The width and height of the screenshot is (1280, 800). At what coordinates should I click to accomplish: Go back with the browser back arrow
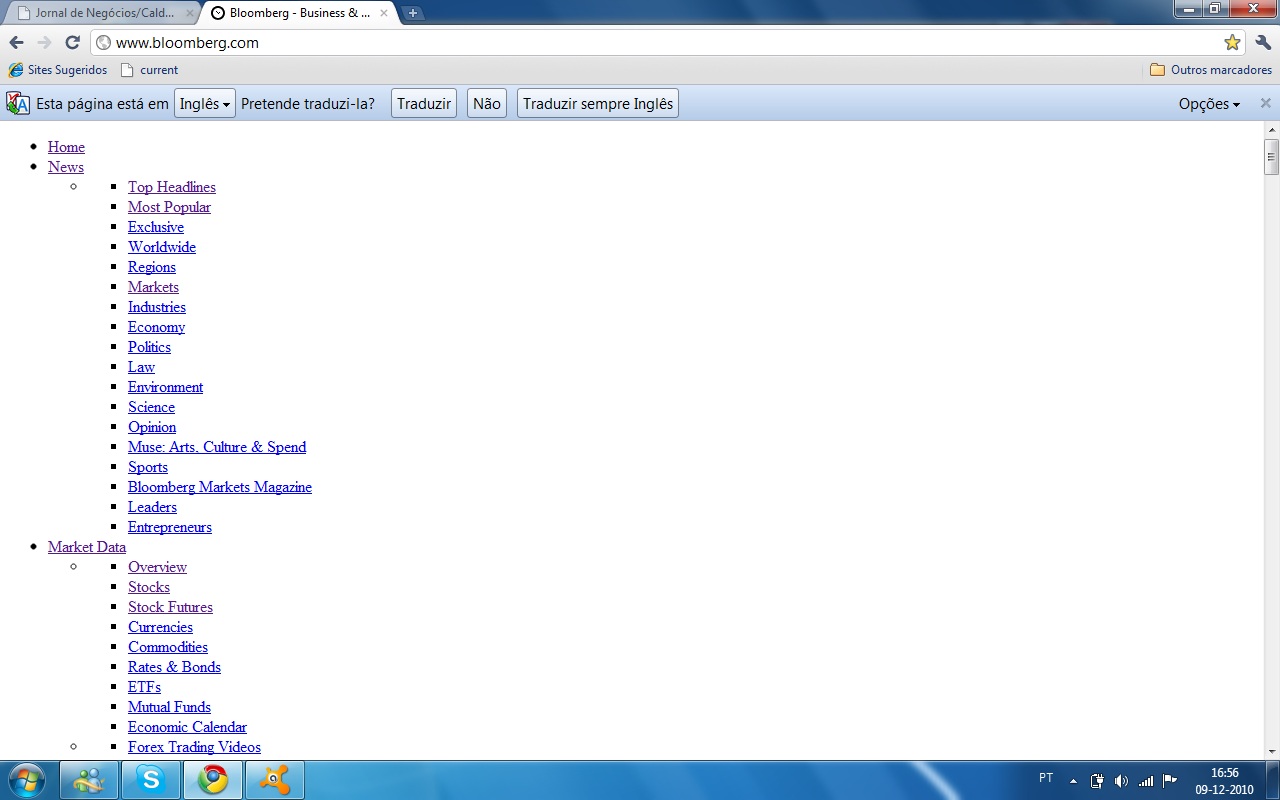[16, 42]
